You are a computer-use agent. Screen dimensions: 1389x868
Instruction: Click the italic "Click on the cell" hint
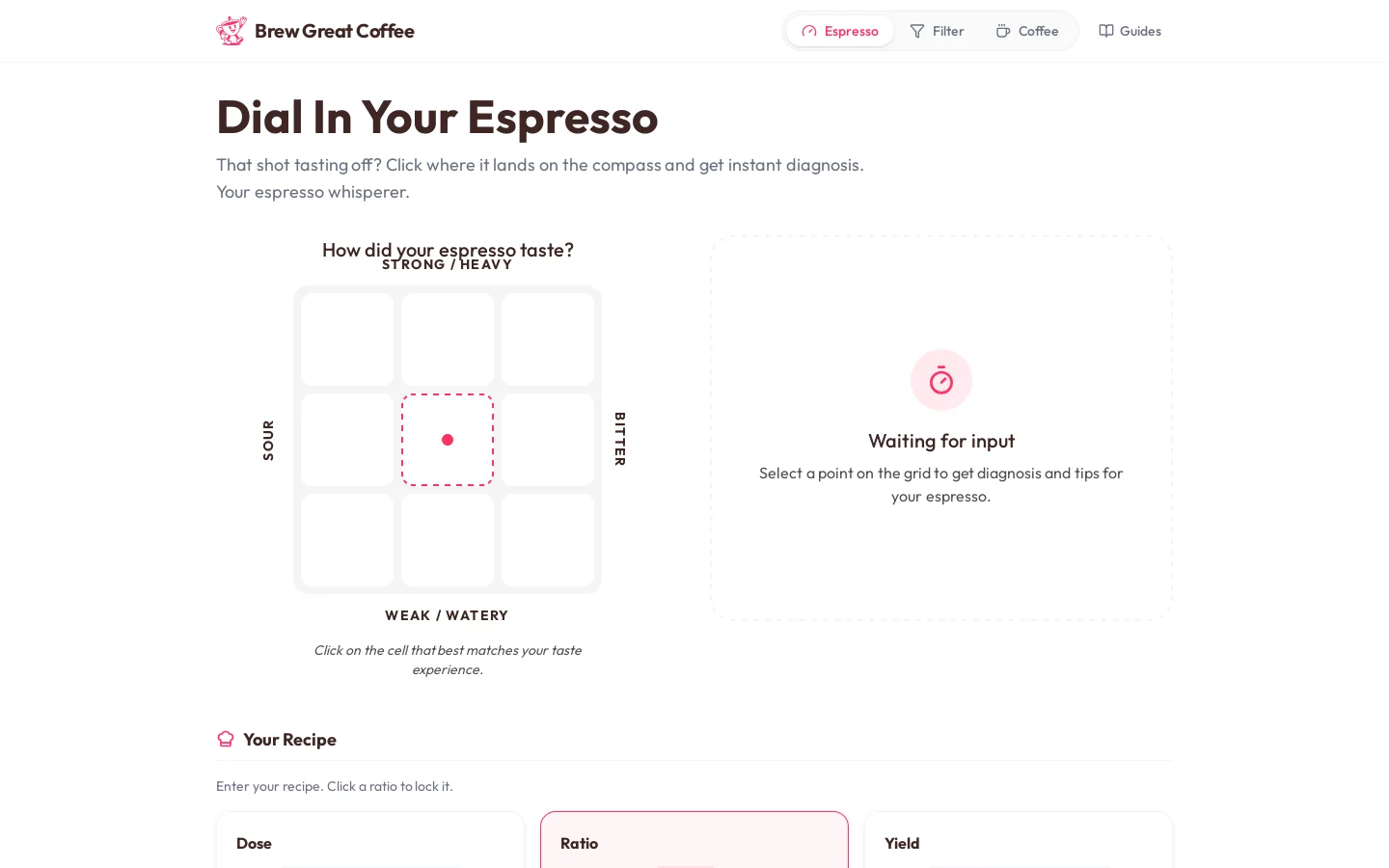pos(448,660)
